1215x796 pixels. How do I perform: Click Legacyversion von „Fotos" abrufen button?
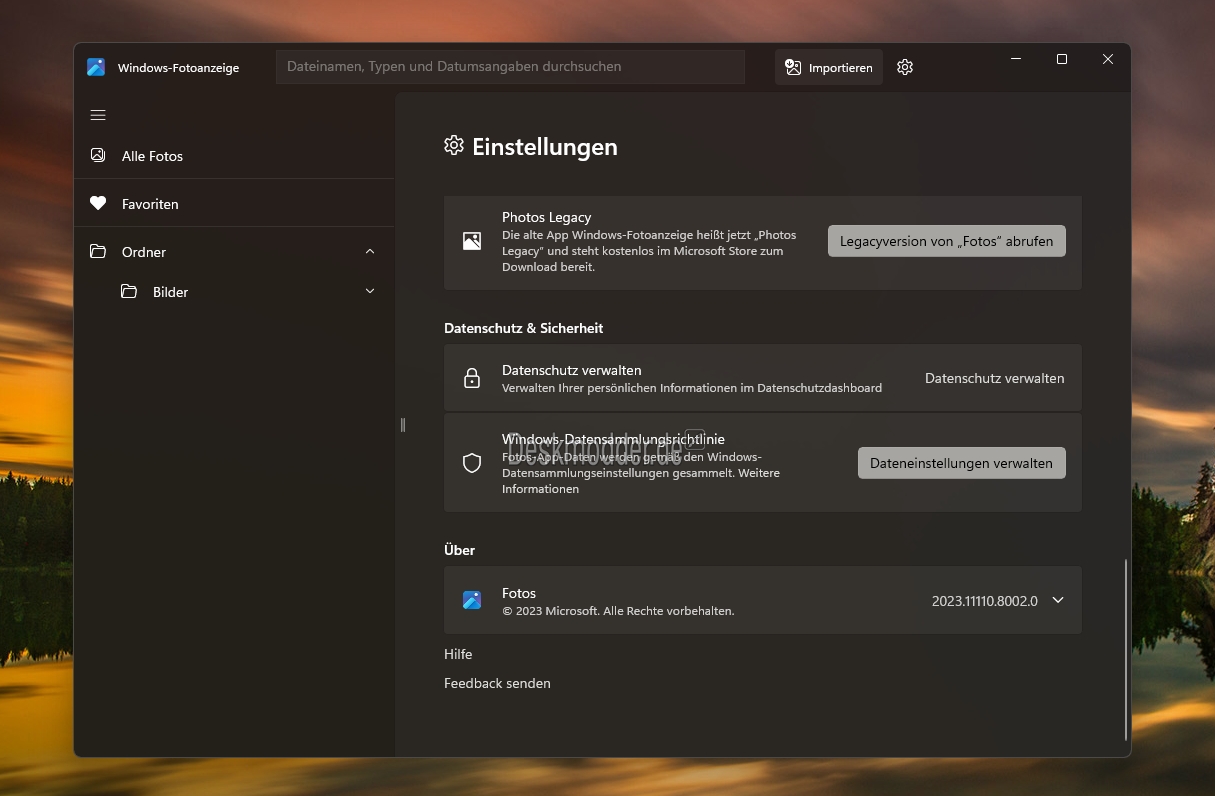(x=946, y=241)
